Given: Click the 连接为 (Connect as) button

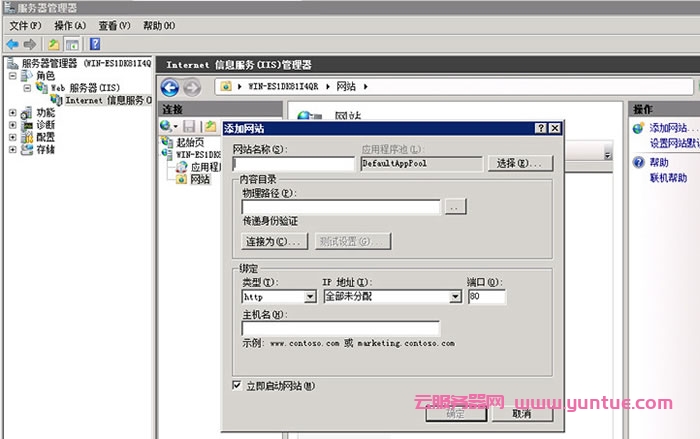Looking at the screenshot, I should pyautogui.click(x=273, y=241).
